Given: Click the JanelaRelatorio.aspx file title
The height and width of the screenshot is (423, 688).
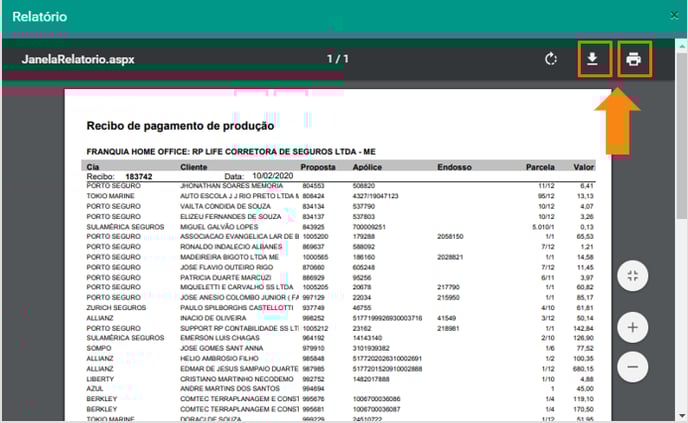Looking at the screenshot, I should pyautogui.click(x=78, y=59).
